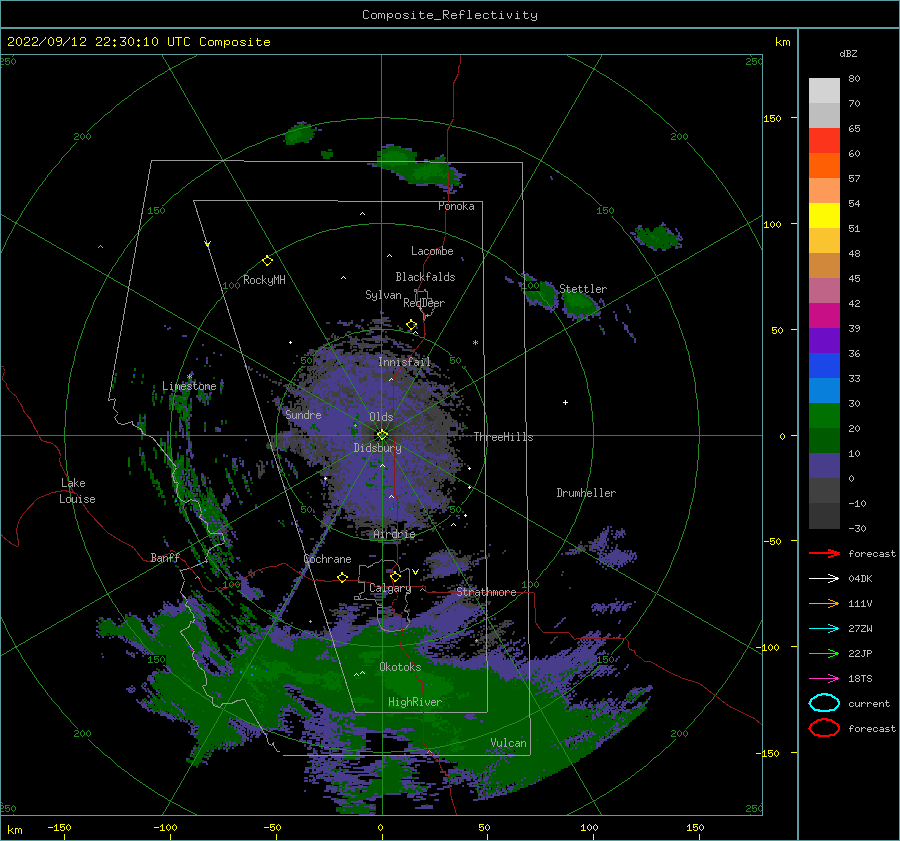Click the 39 dBZ purple color swatch
The width and height of the screenshot is (900, 841).
[x=824, y=340]
